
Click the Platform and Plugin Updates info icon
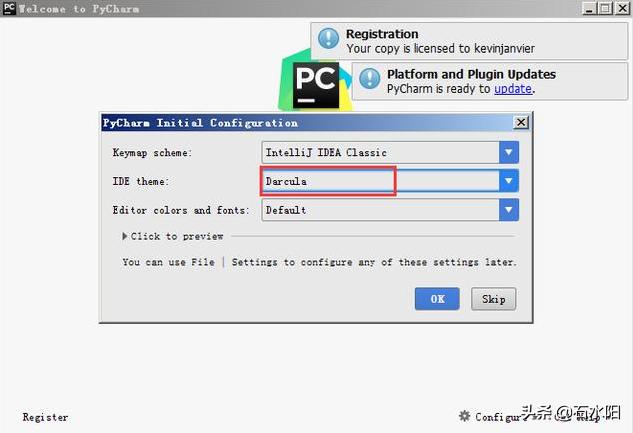(370, 78)
